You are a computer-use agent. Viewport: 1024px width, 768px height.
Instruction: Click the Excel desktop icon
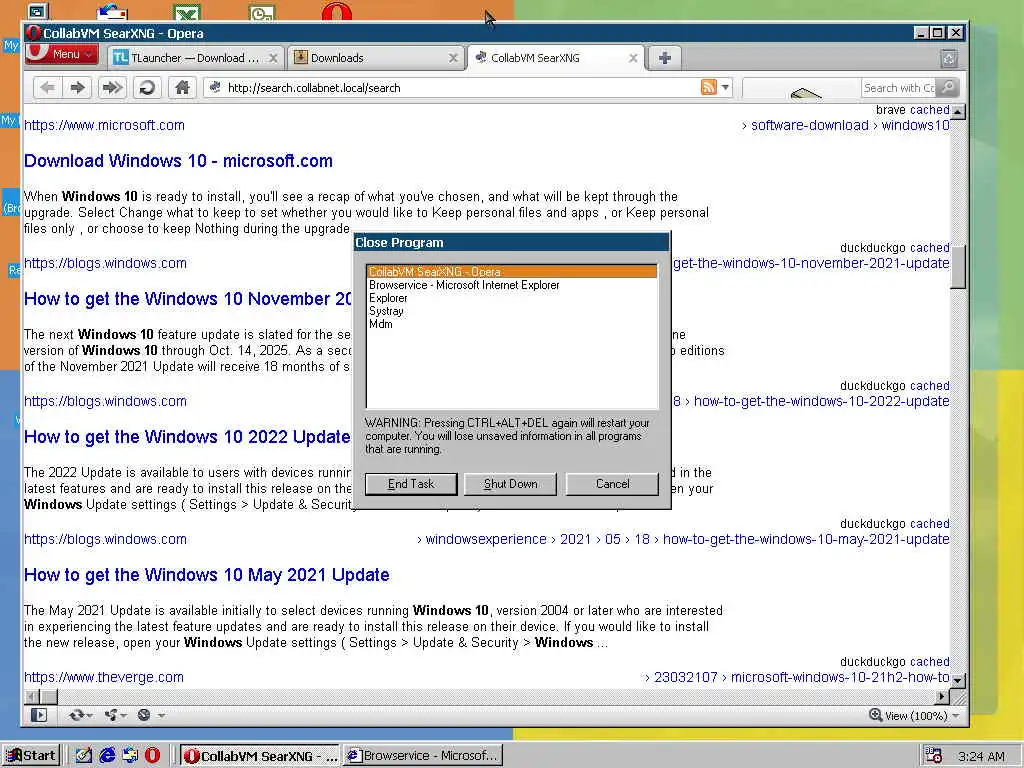tap(187, 12)
